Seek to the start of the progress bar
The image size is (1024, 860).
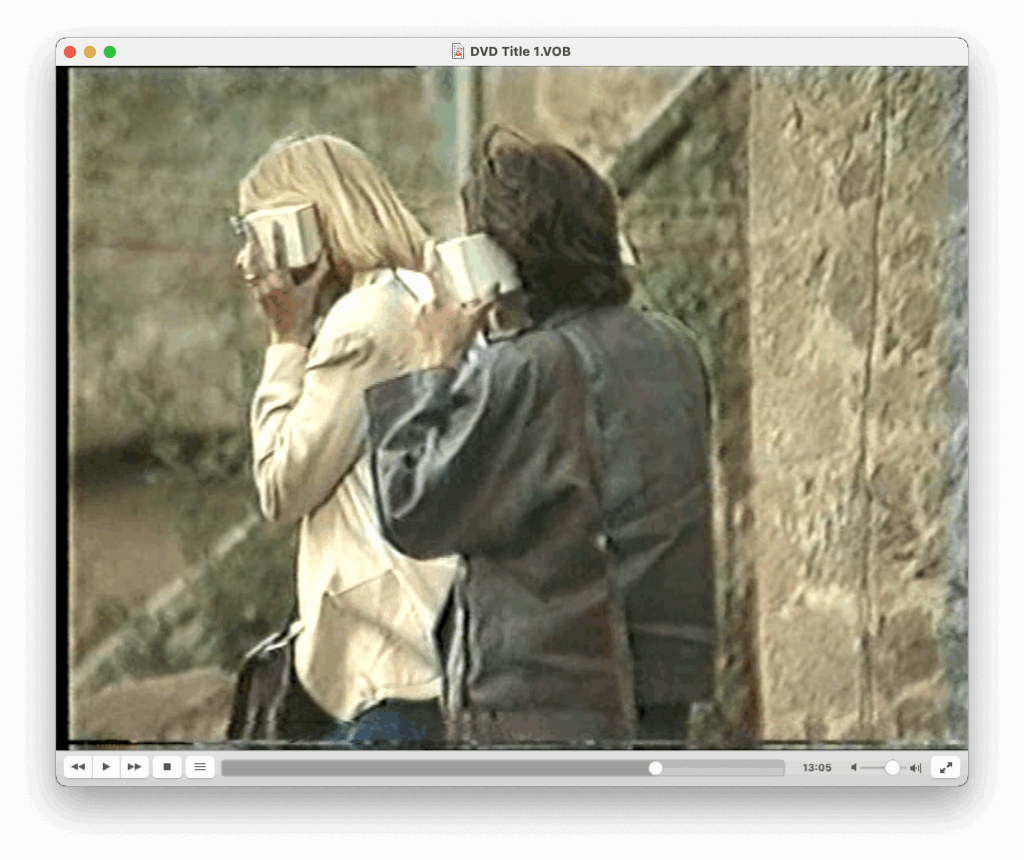point(225,768)
